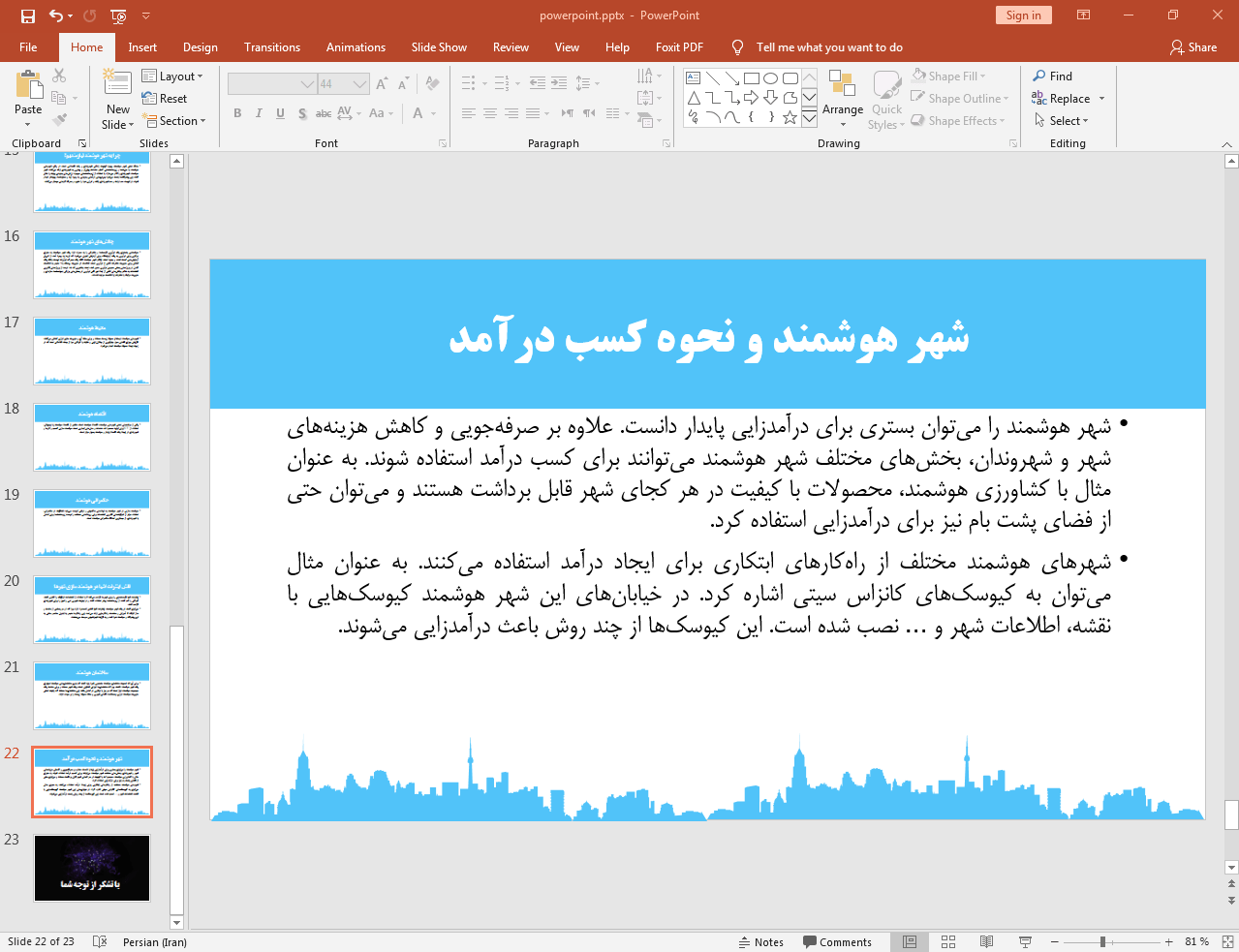Collapse the ribbon
1239x952 pixels.
coord(1226,144)
